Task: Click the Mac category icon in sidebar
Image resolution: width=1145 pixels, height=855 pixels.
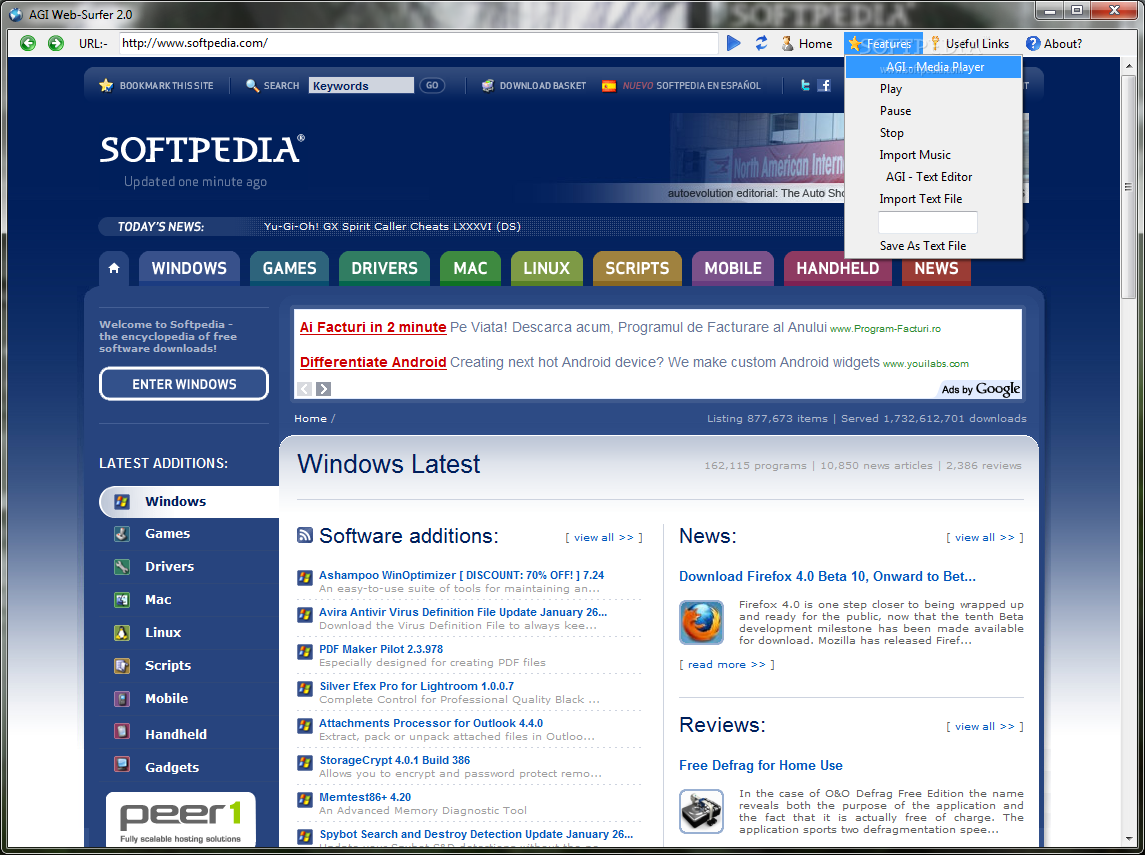Action: pyautogui.click(x=122, y=599)
